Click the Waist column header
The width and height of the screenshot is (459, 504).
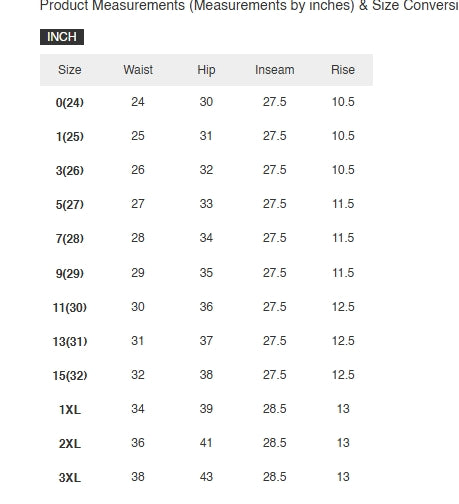tap(138, 70)
